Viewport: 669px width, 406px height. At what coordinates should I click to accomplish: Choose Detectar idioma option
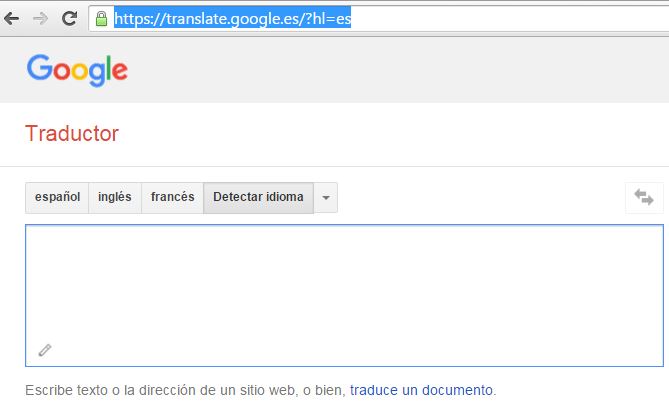[258, 197]
